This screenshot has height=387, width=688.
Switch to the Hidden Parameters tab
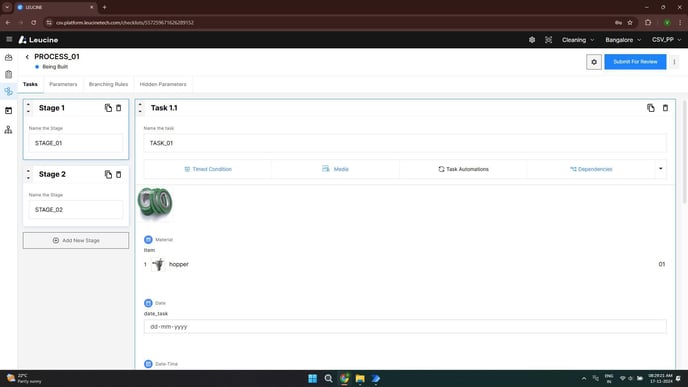click(163, 84)
